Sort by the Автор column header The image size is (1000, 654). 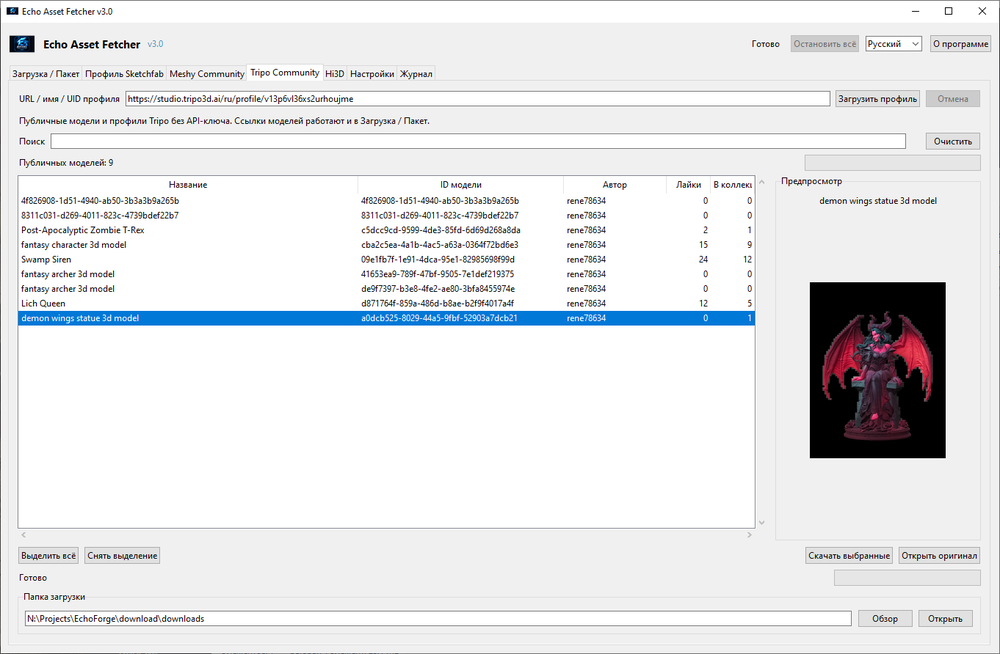[x=615, y=184]
